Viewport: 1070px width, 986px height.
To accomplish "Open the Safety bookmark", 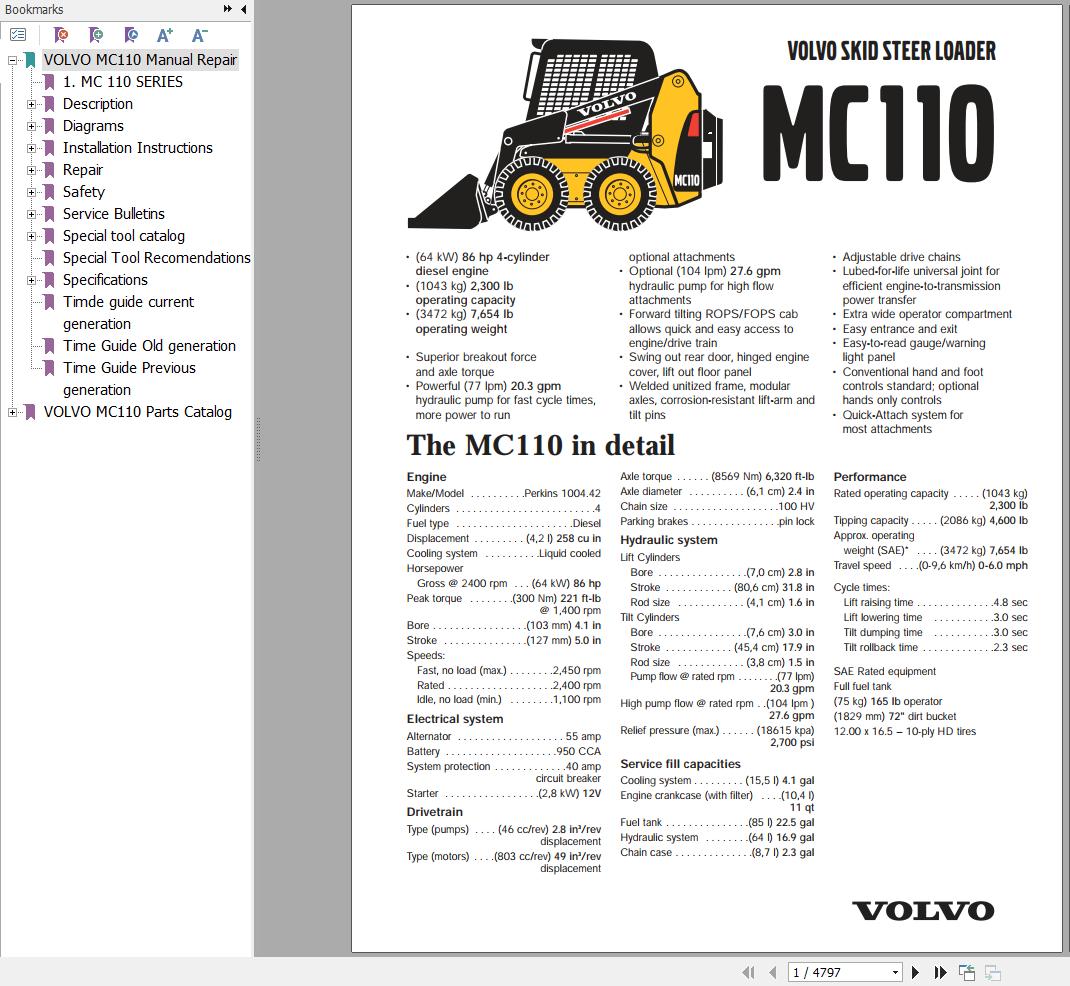I will [x=83, y=192].
